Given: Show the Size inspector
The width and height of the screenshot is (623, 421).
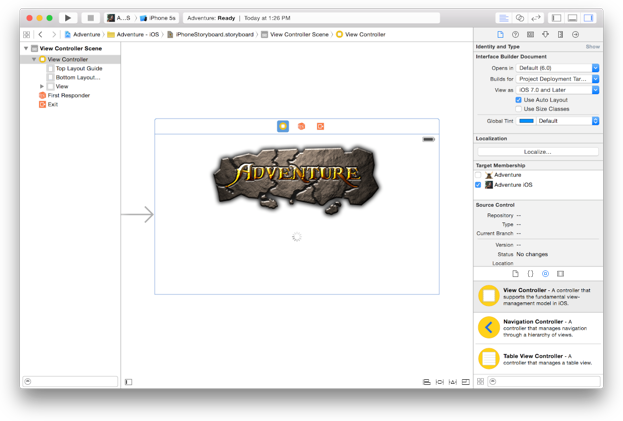Looking at the screenshot, I should point(560,35).
